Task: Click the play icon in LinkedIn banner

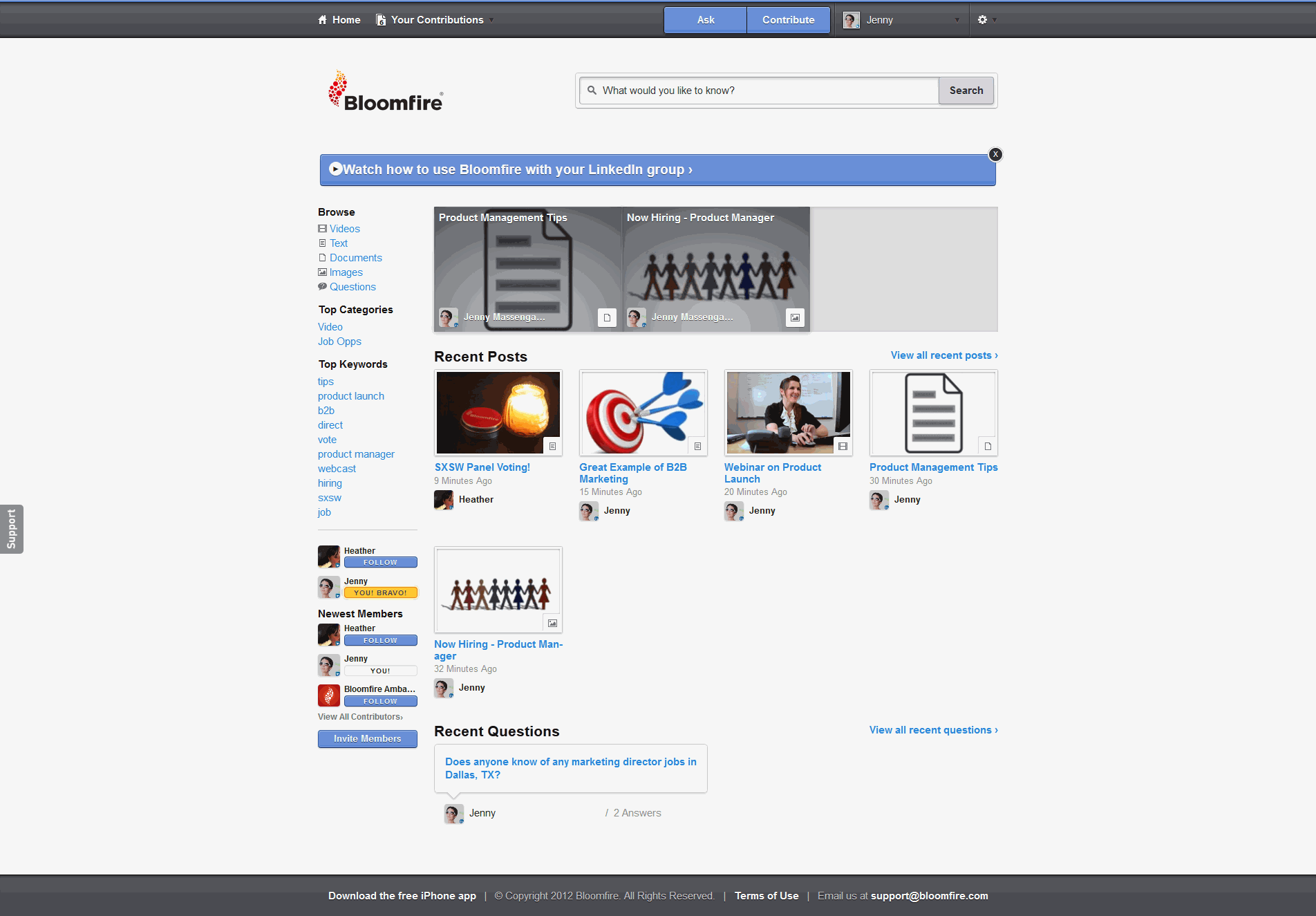Action: pyautogui.click(x=336, y=169)
